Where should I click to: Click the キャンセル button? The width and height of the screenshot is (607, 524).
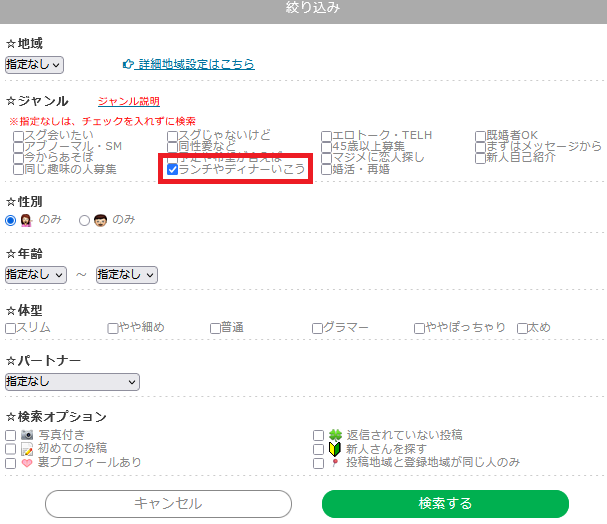coord(168,503)
